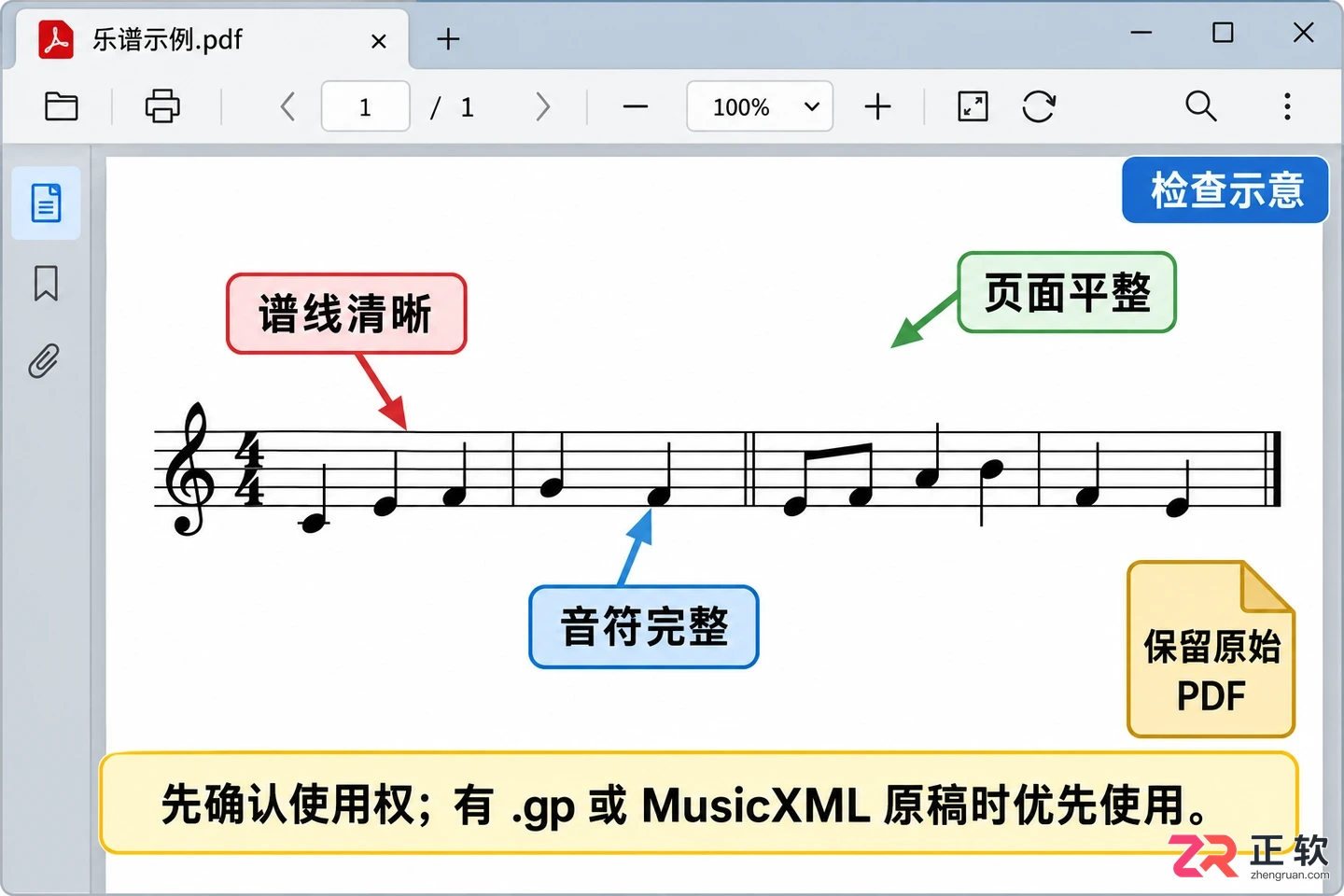
Task: Rotate the page with the rotate icon
Action: point(1039,106)
